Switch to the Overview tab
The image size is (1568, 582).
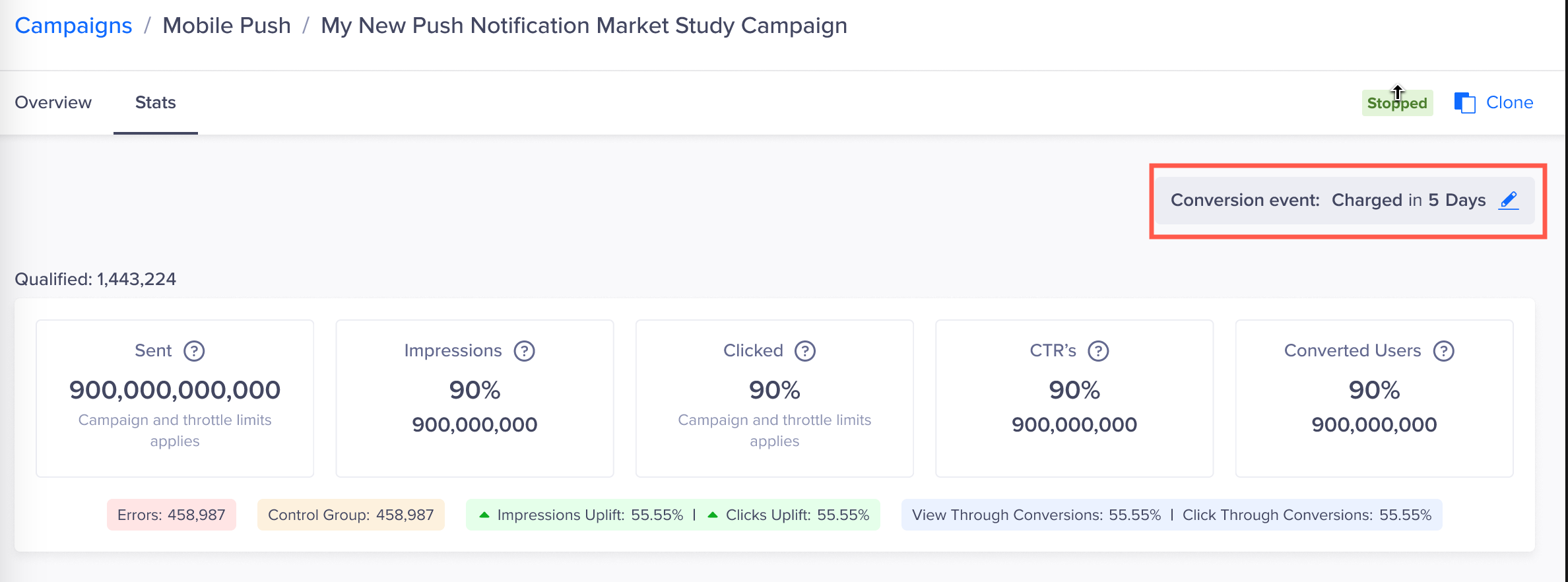pyautogui.click(x=53, y=103)
